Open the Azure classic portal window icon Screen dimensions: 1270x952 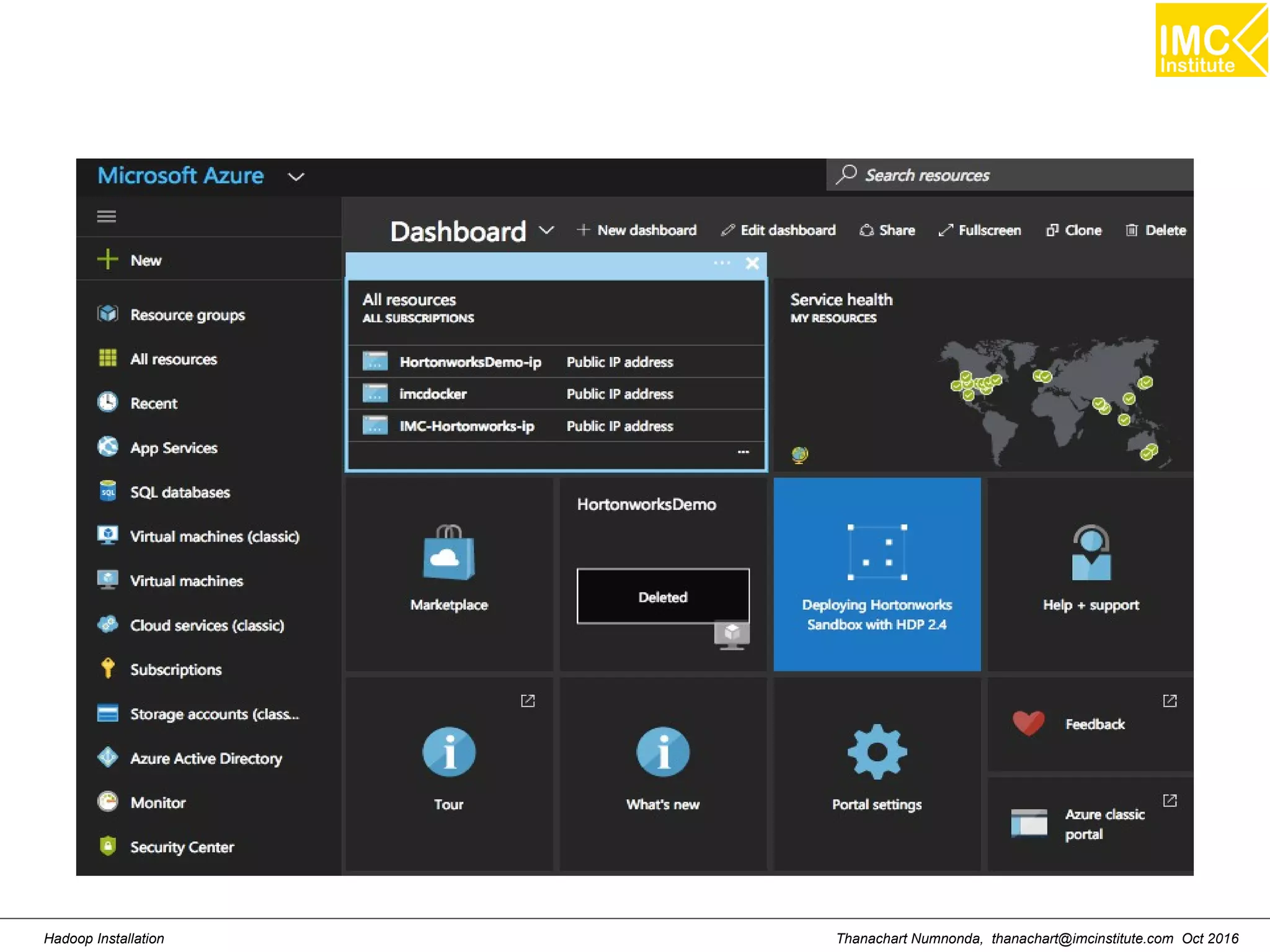[x=1029, y=824]
